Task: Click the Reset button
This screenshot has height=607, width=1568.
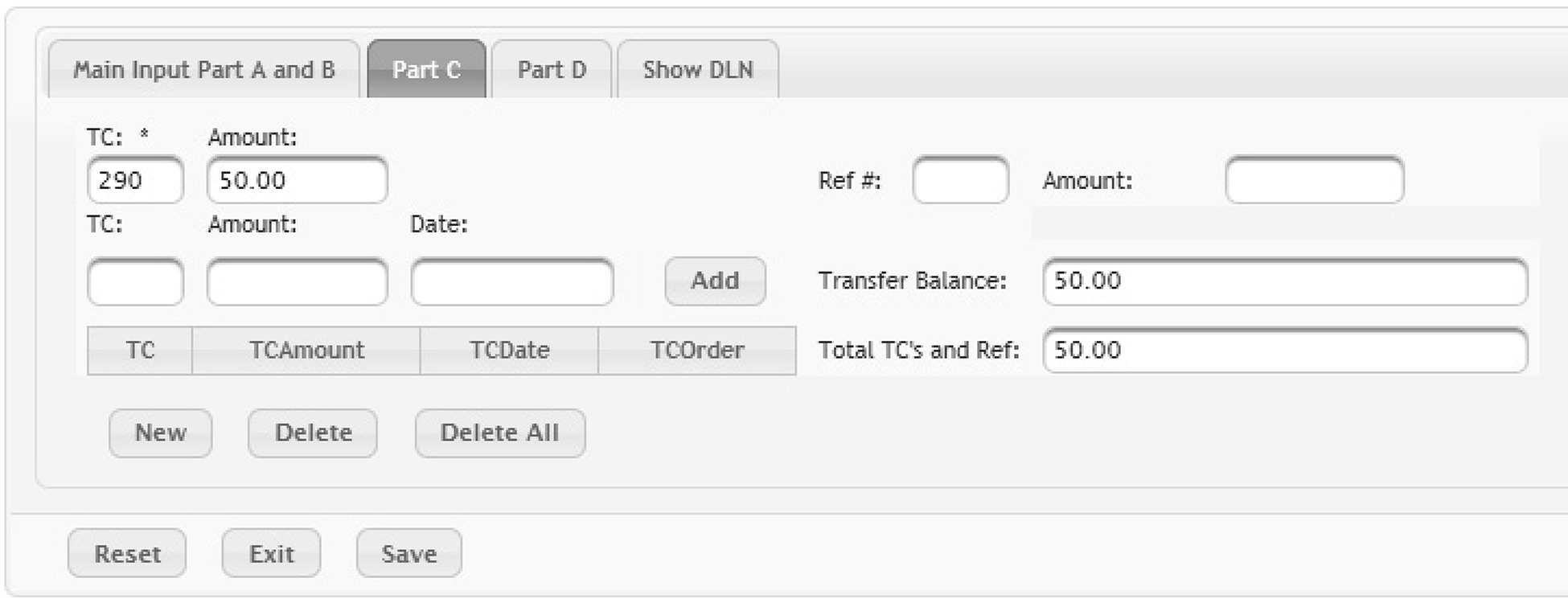Action: click(x=127, y=553)
